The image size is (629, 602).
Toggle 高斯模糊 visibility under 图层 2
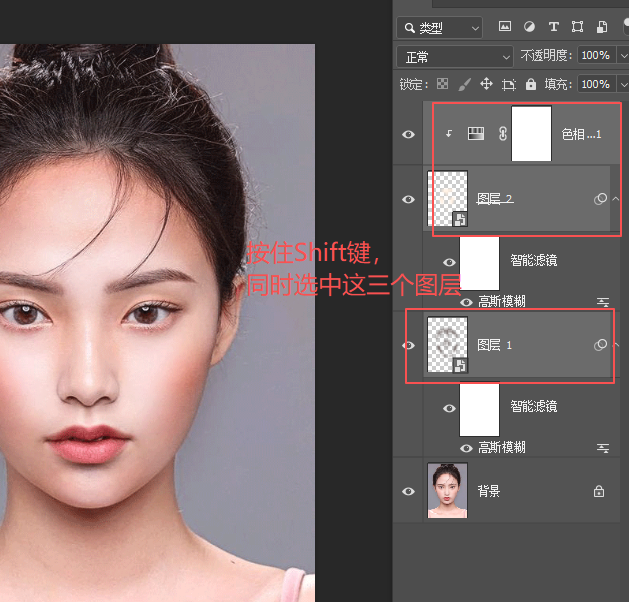(466, 302)
